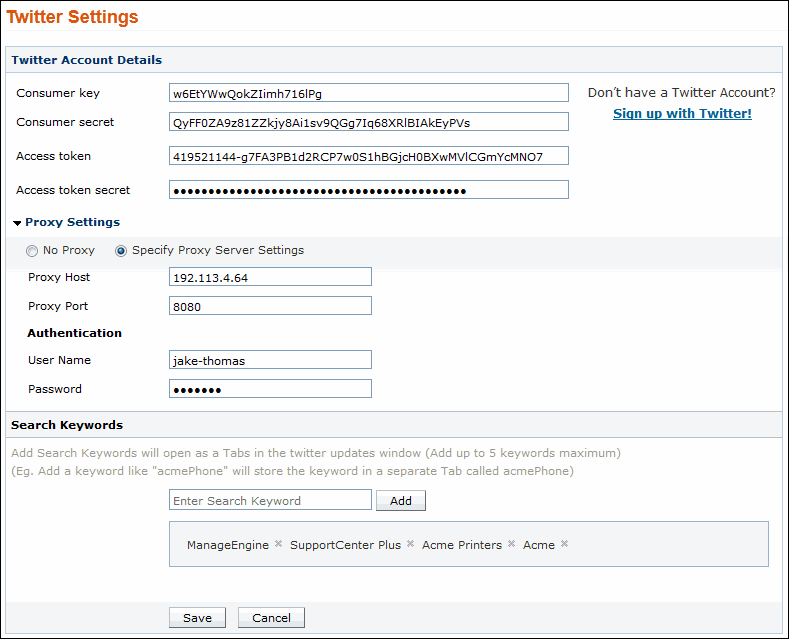Focus the proxy User Name field
The image size is (789, 639).
270,360
